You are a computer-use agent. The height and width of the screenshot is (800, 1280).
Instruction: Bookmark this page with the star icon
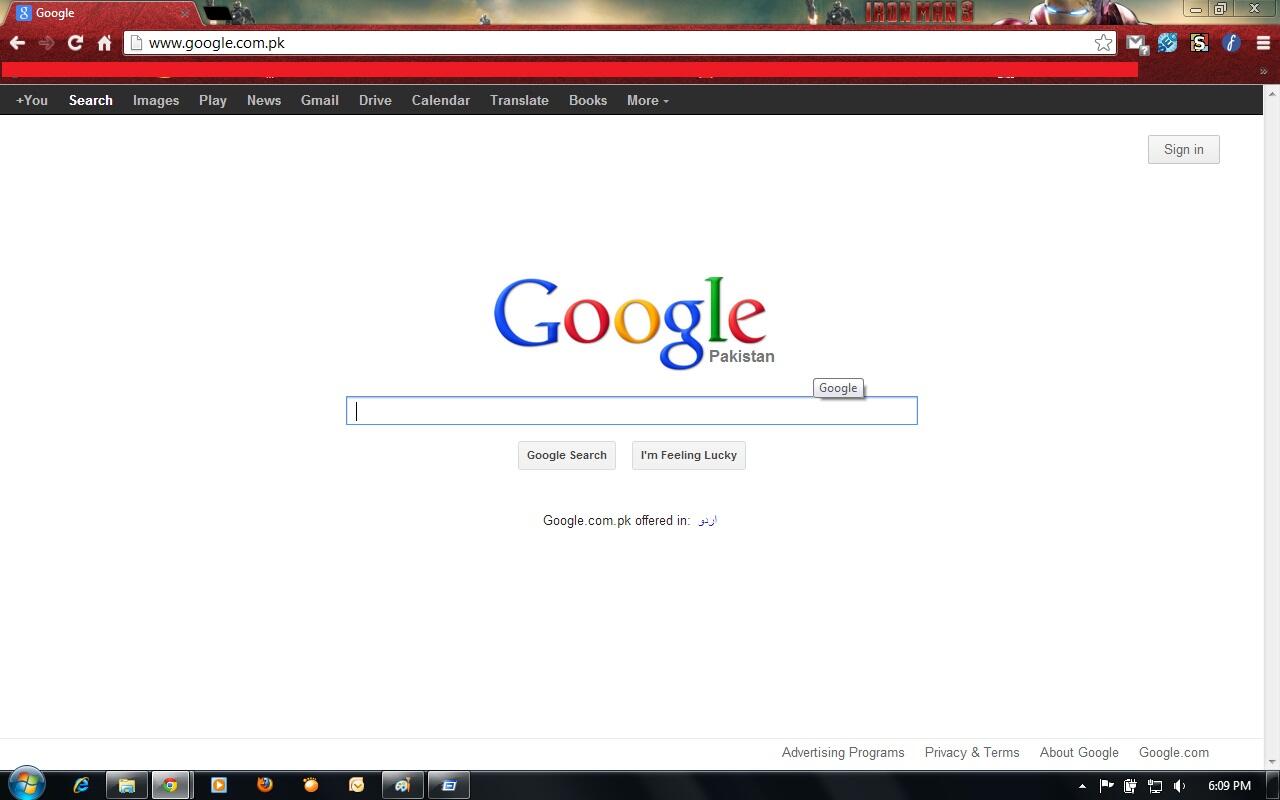click(1103, 43)
